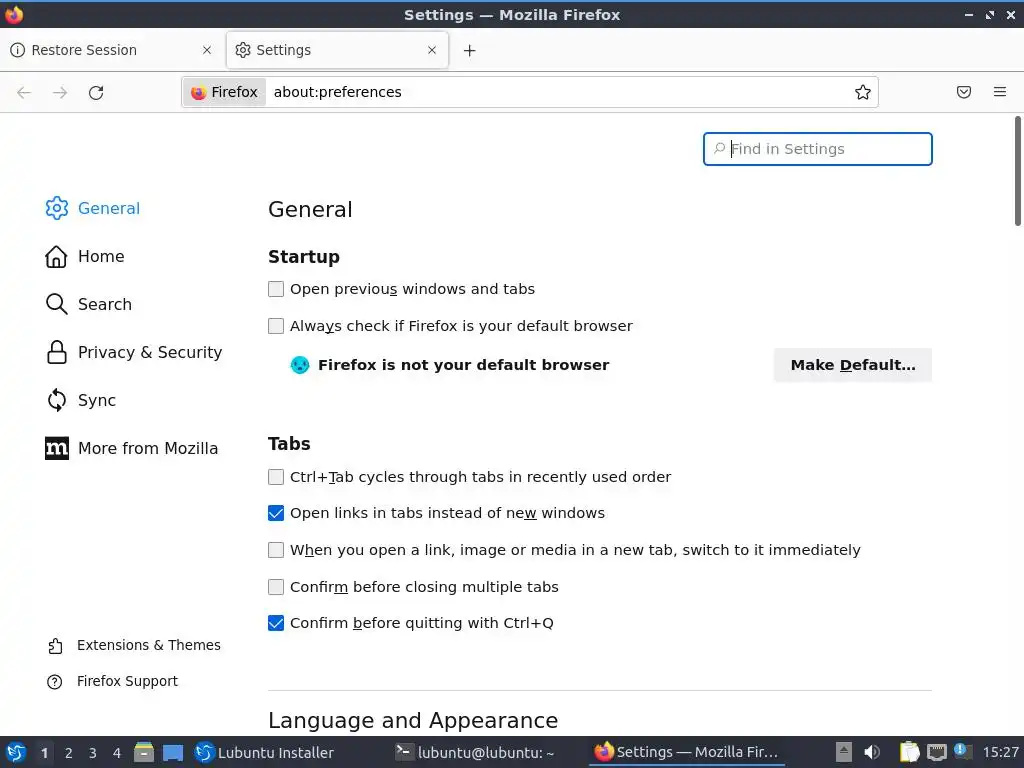Enable switch to new tab immediately checkbox
This screenshot has height=768, width=1024.
pyautogui.click(x=276, y=551)
